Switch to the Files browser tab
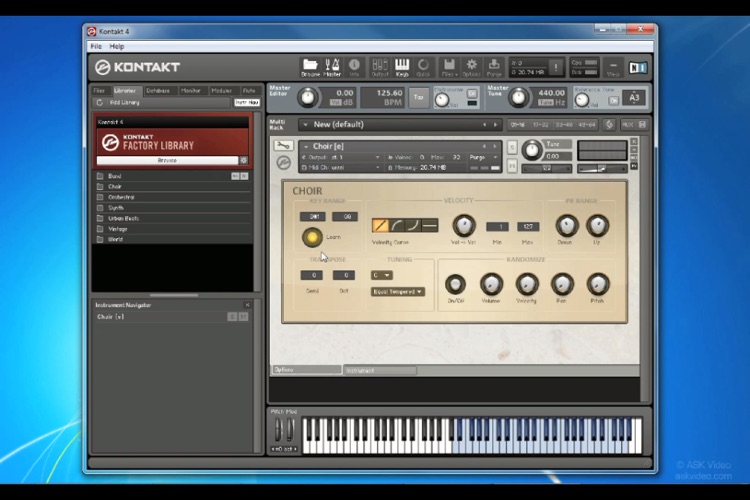 [99, 90]
